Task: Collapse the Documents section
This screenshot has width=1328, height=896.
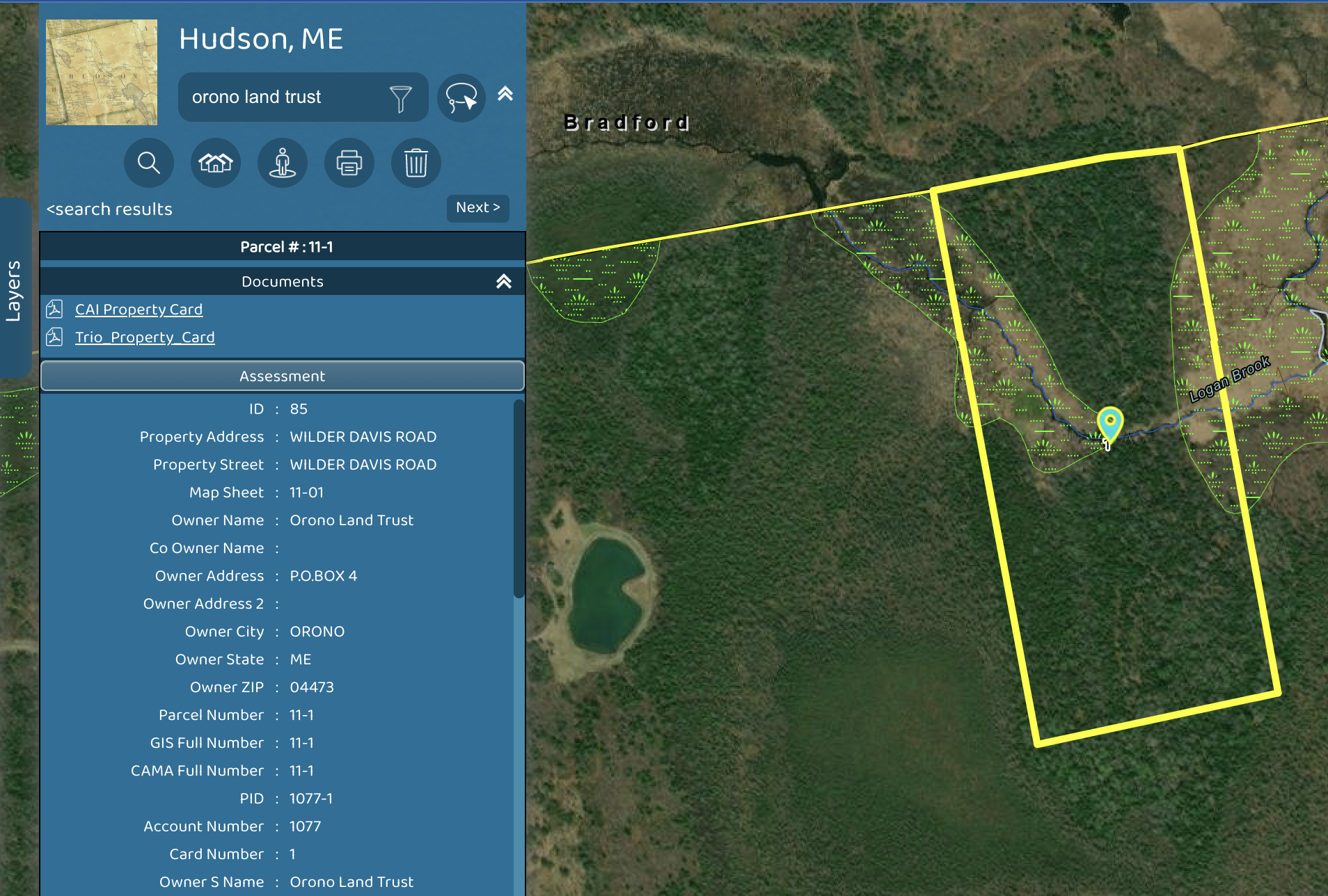Action: (x=504, y=281)
